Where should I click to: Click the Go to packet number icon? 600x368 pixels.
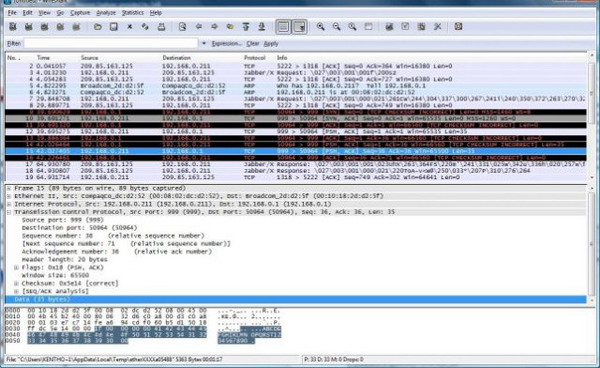click(230, 27)
